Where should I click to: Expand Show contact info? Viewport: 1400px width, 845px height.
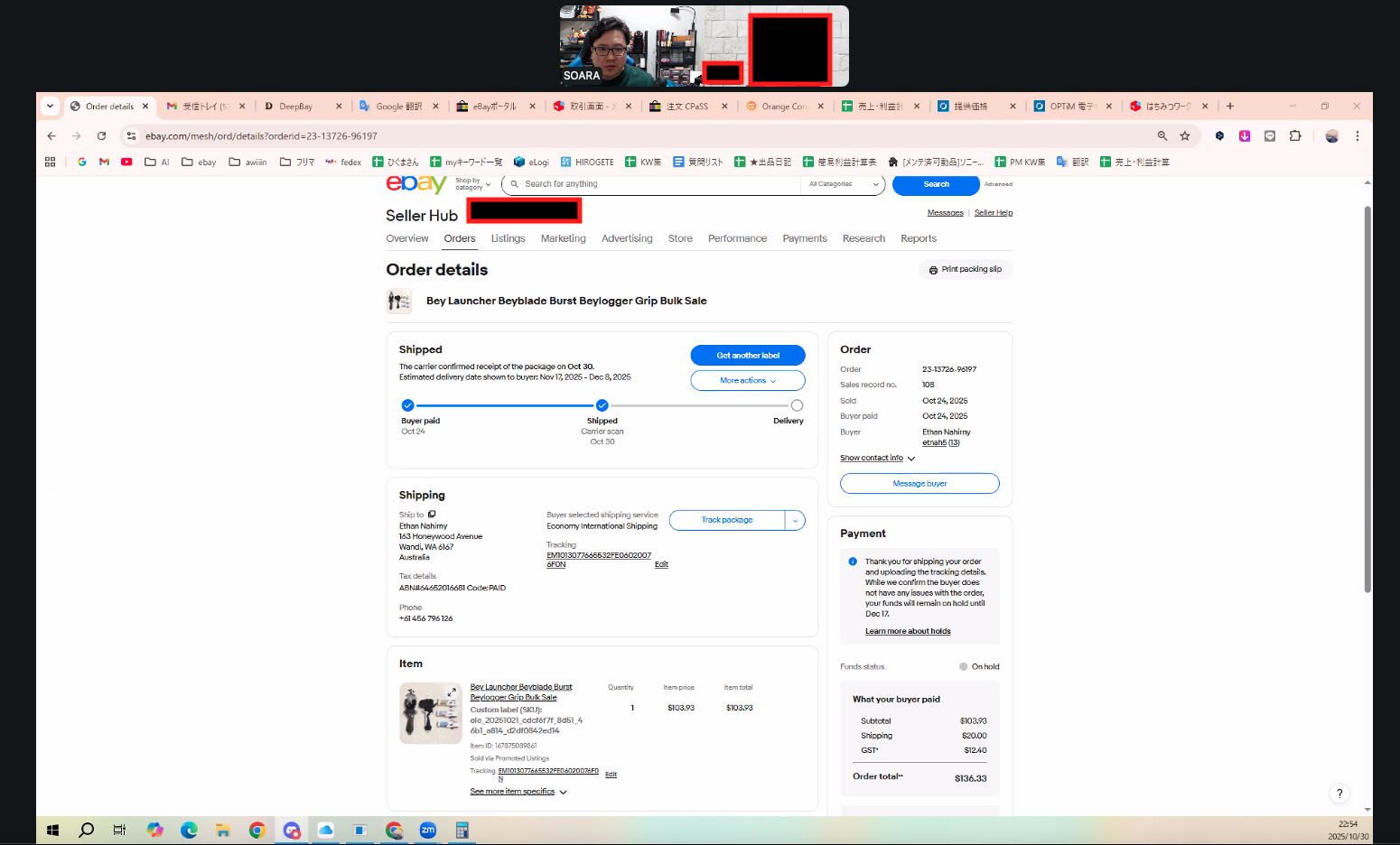pyautogui.click(x=877, y=459)
